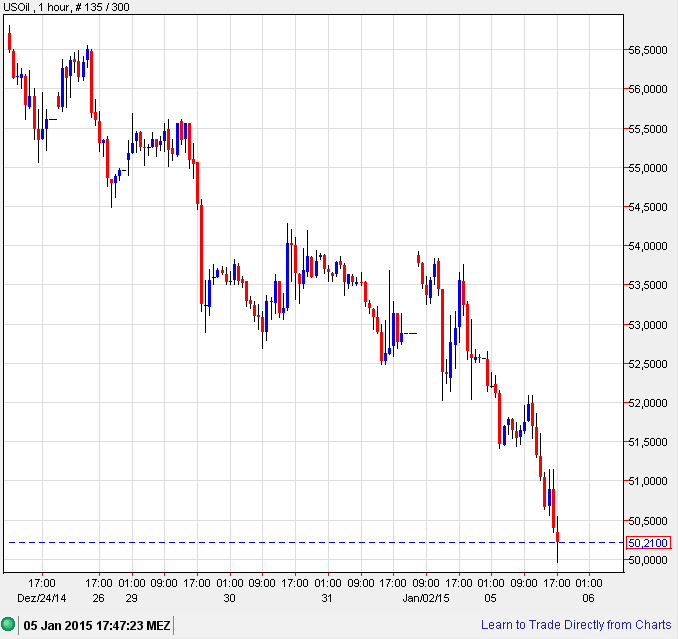Click the green connection status indicator
678x639 pixels.
[x=8, y=624]
